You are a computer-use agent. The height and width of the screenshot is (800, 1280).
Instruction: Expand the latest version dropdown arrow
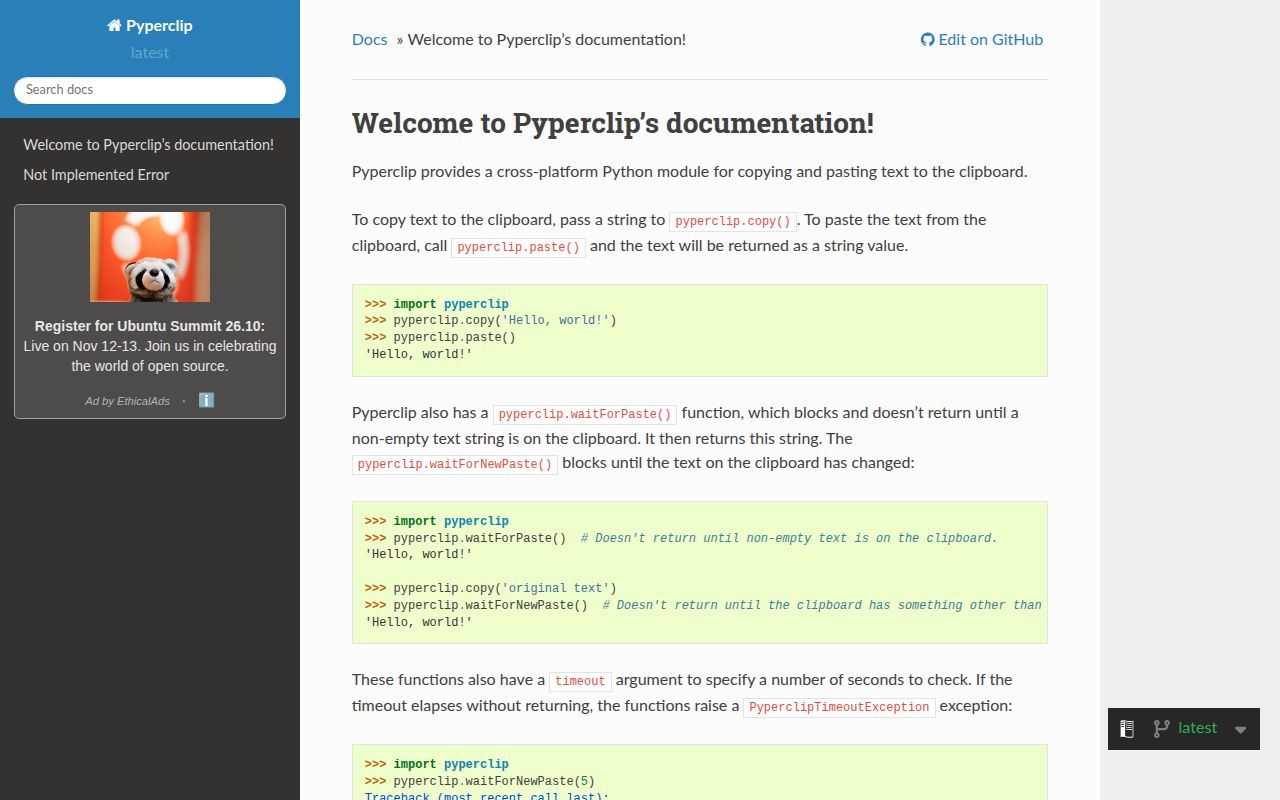pos(1241,730)
